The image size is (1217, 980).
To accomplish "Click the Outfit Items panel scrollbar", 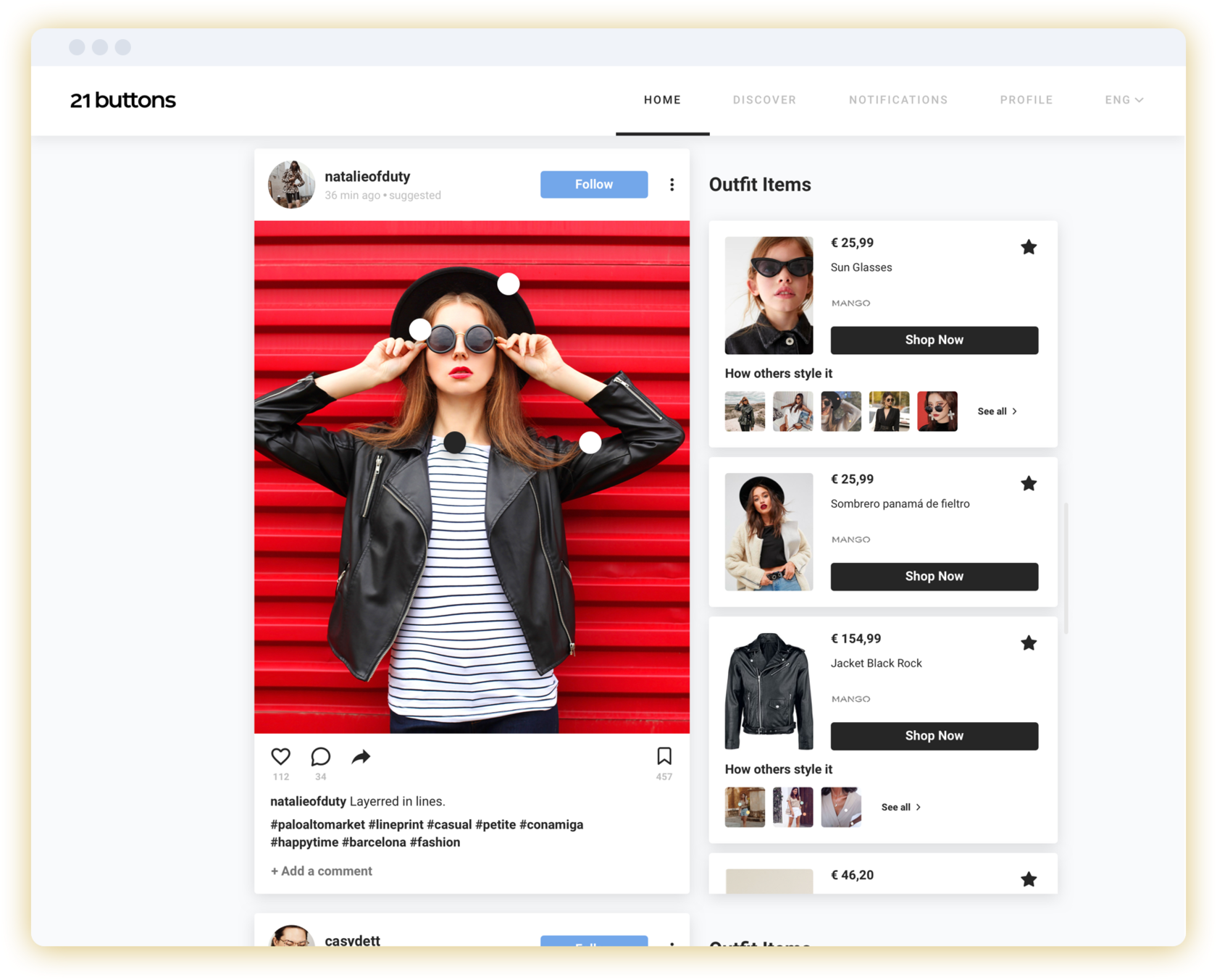I will 1066,568.
